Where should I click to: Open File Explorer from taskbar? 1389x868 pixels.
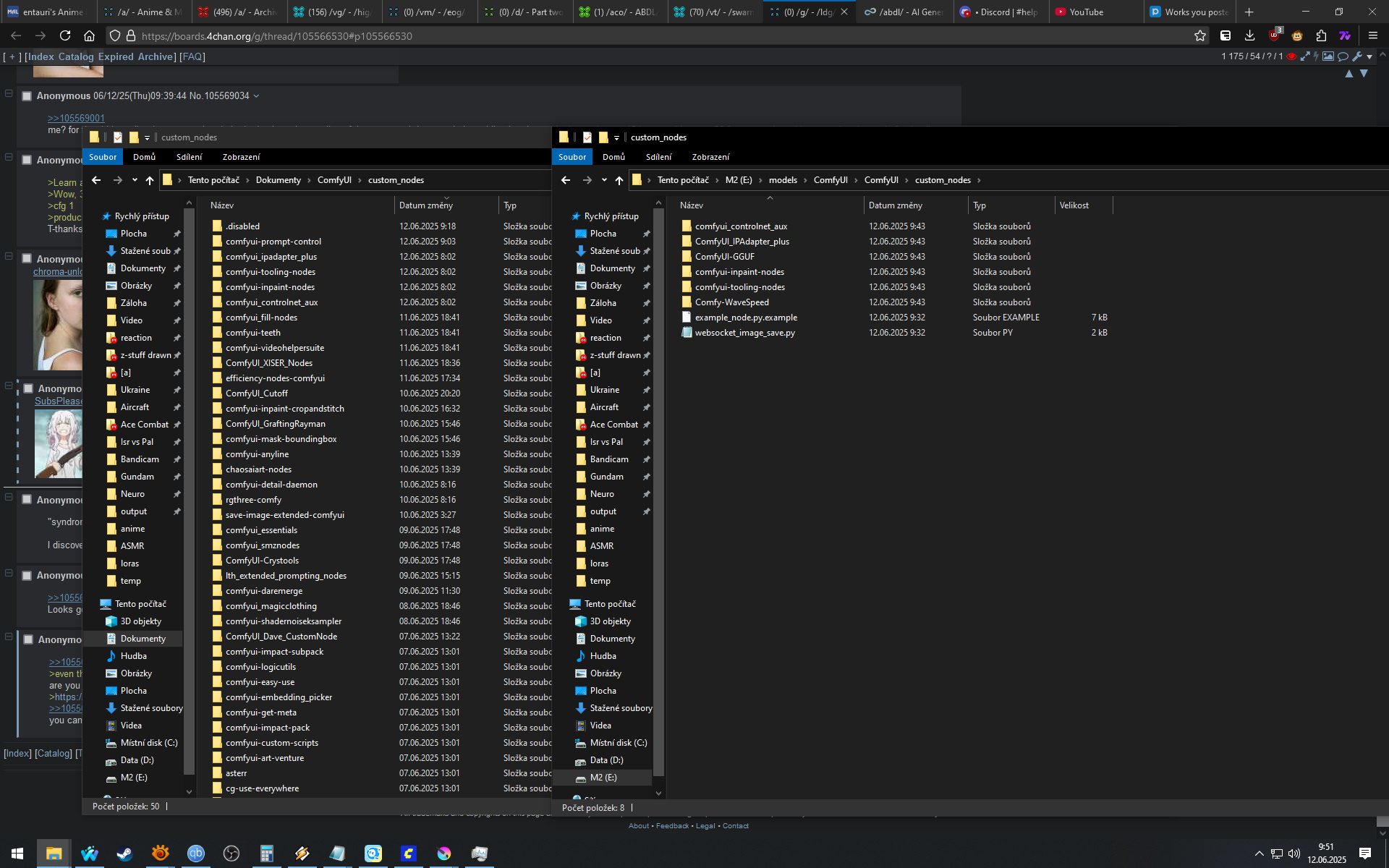pyautogui.click(x=54, y=854)
